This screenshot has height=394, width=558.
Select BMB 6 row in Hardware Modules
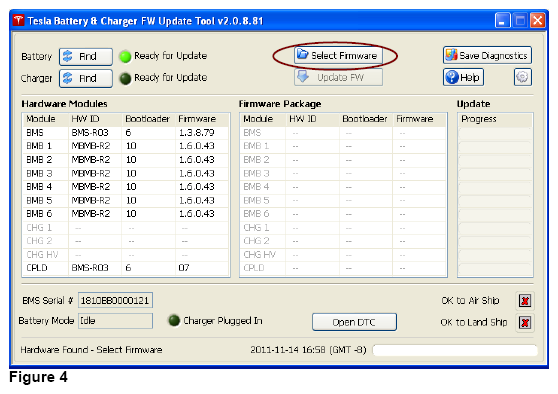(x=126, y=214)
